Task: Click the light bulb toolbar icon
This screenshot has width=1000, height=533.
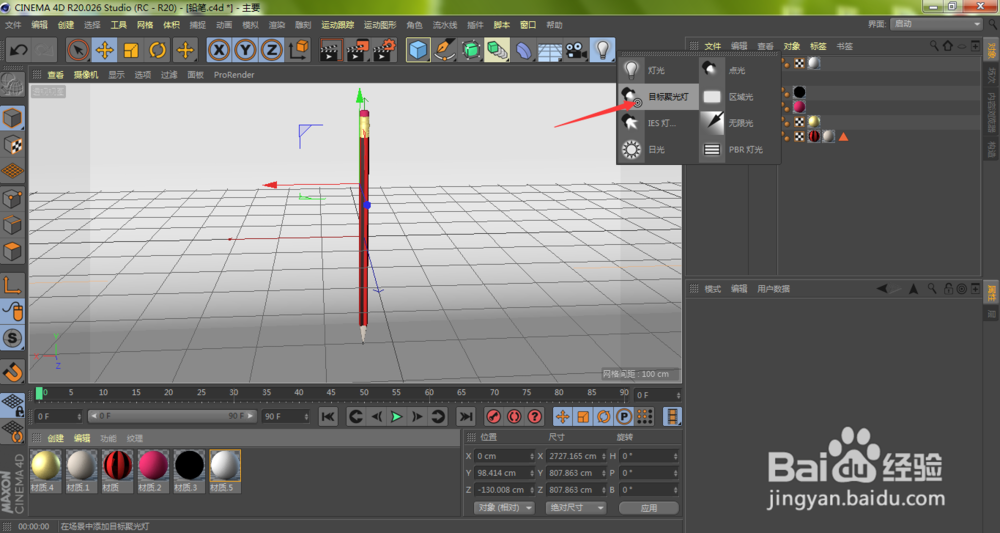Action: click(602, 50)
